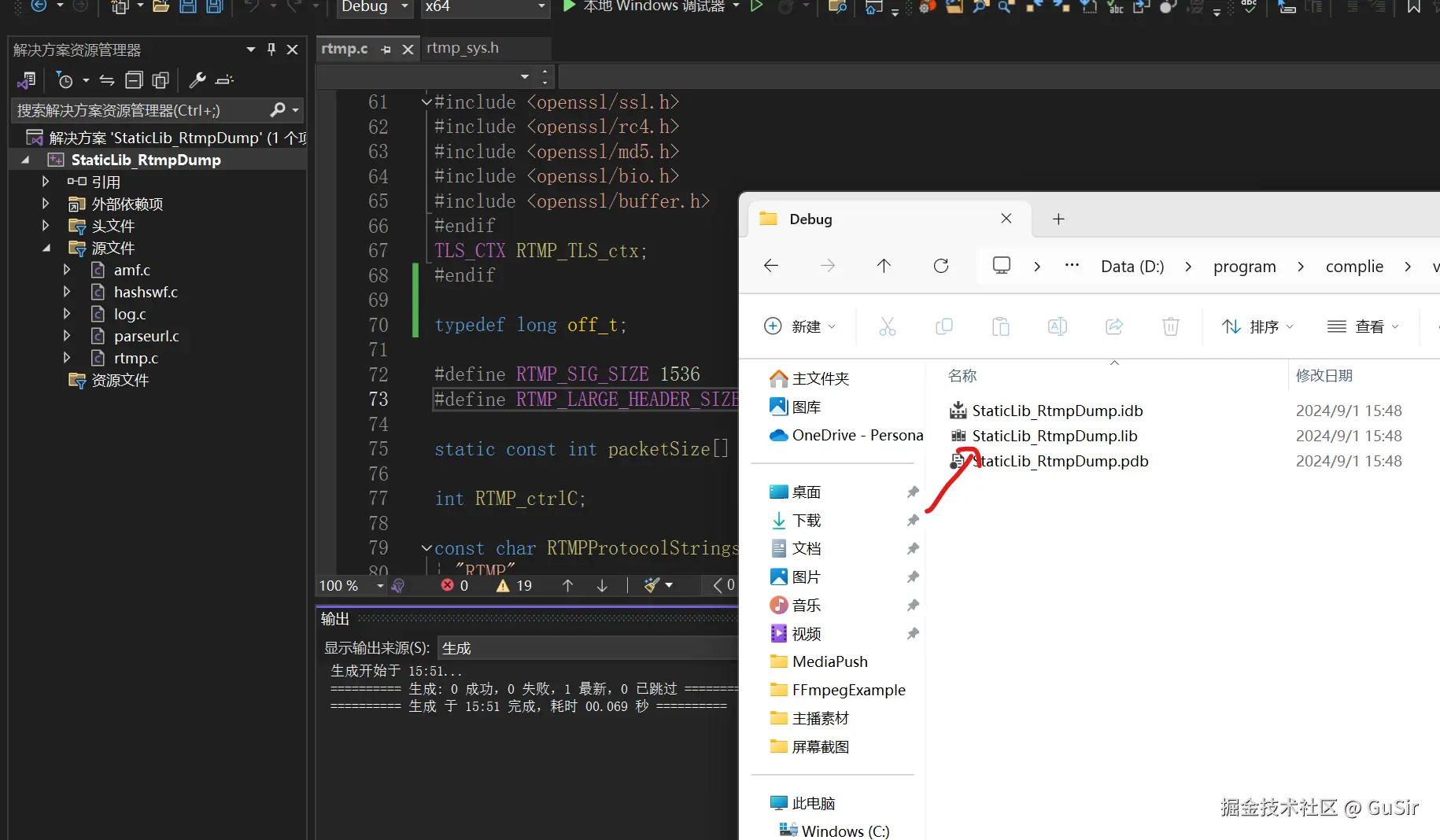Viewport: 1440px width, 840px height.
Task: Start debugging with green play button
Action: (570, 6)
